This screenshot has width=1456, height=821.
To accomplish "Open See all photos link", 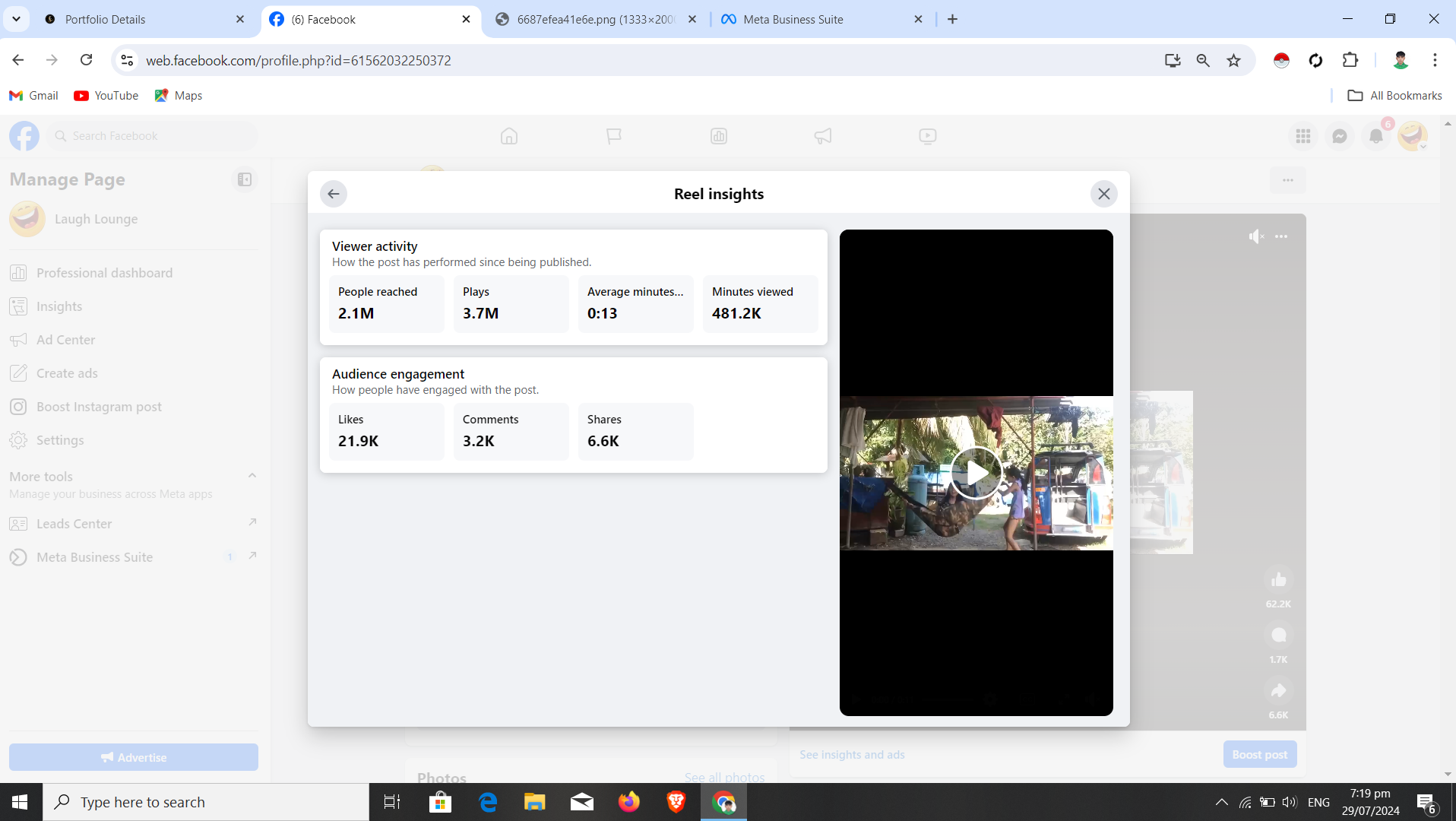I will pyautogui.click(x=725, y=778).
